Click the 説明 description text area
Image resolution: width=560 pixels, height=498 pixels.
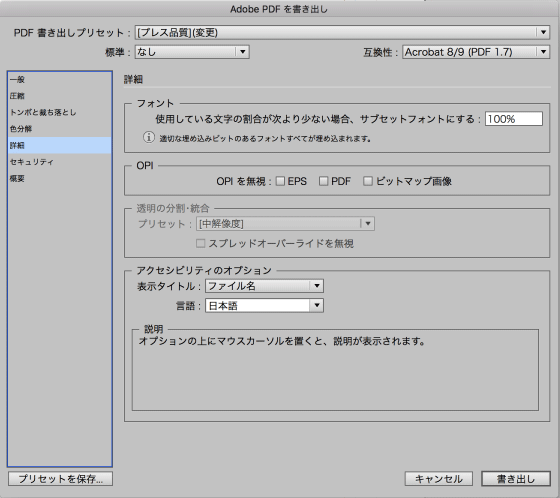[x=335, y=370]
